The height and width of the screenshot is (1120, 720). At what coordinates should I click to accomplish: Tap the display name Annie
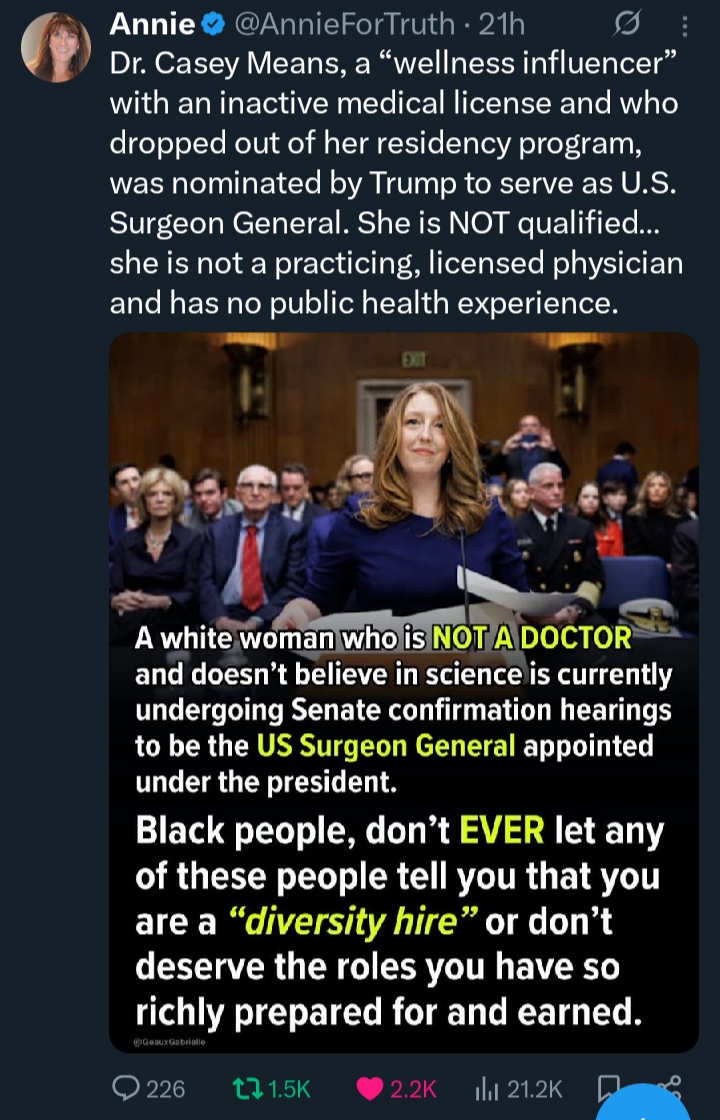pyautogui.click(x=153, y=25)
